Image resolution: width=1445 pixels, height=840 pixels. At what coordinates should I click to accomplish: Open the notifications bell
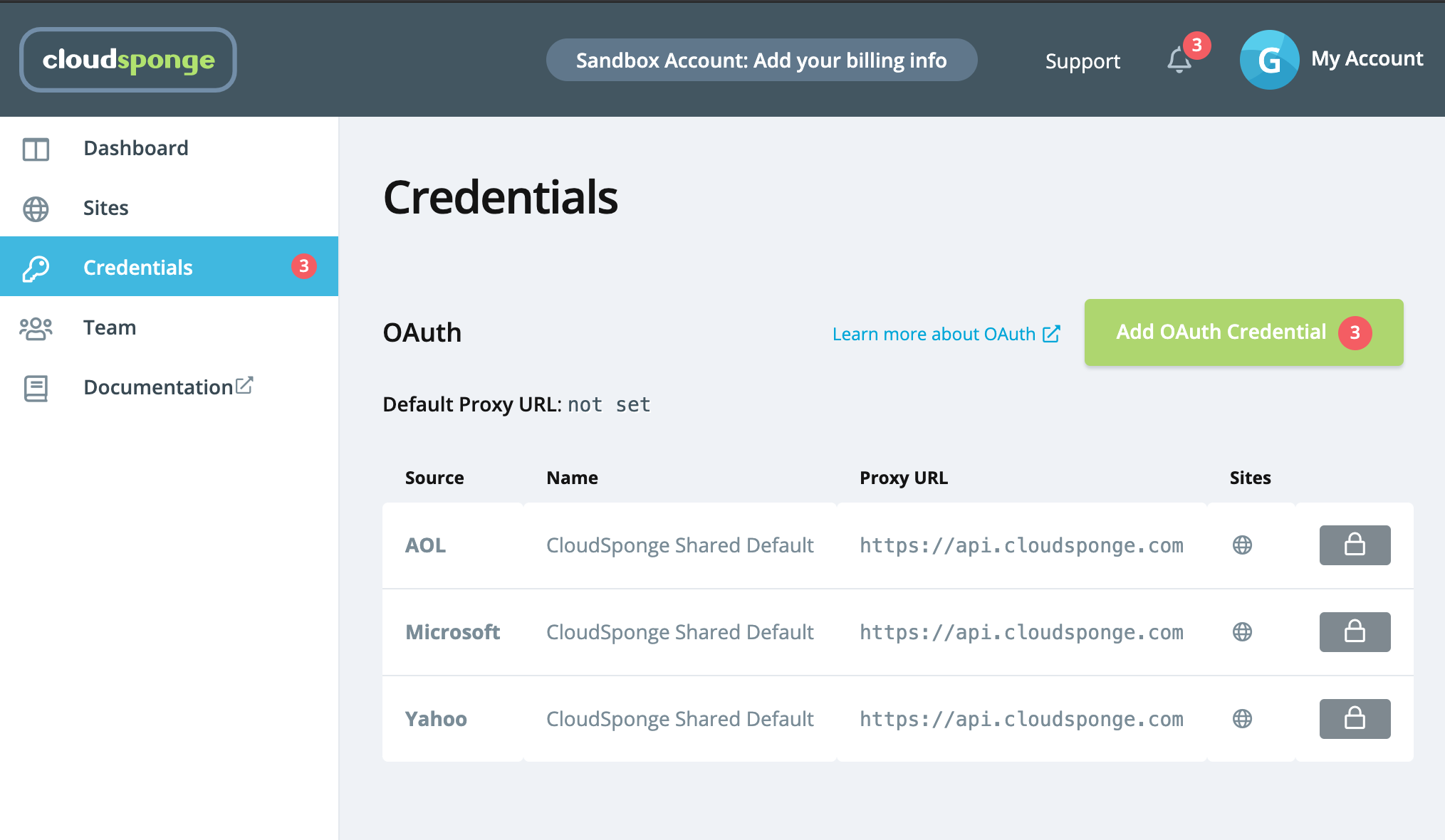1179,61
